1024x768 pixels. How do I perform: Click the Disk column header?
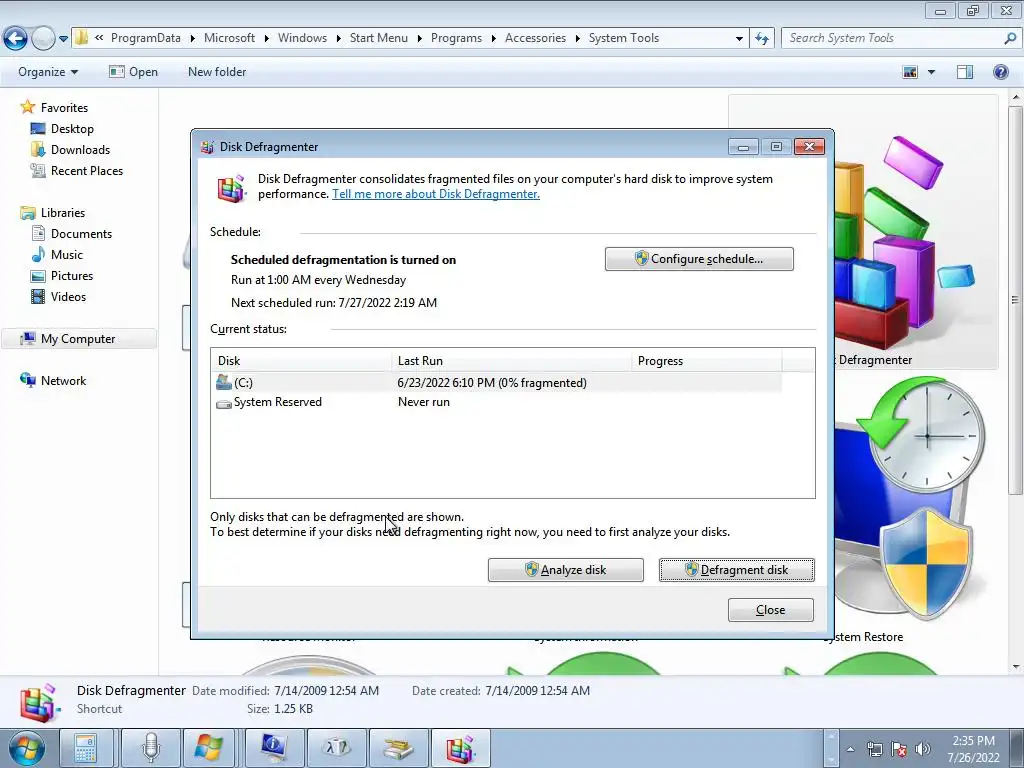click(302, 360)
